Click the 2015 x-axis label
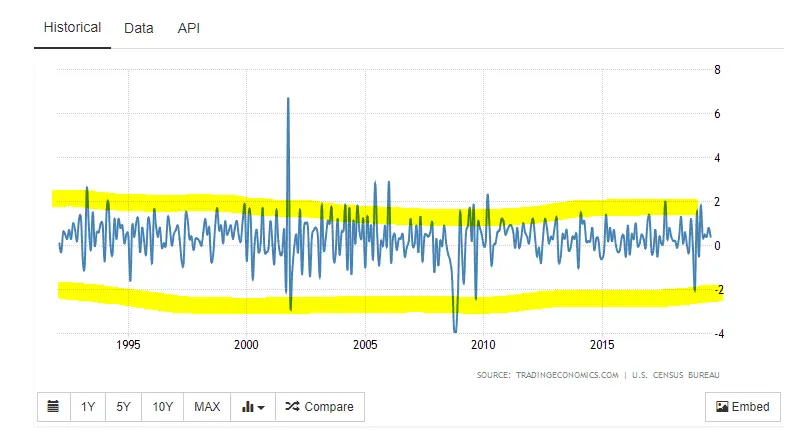 [602, 345]
